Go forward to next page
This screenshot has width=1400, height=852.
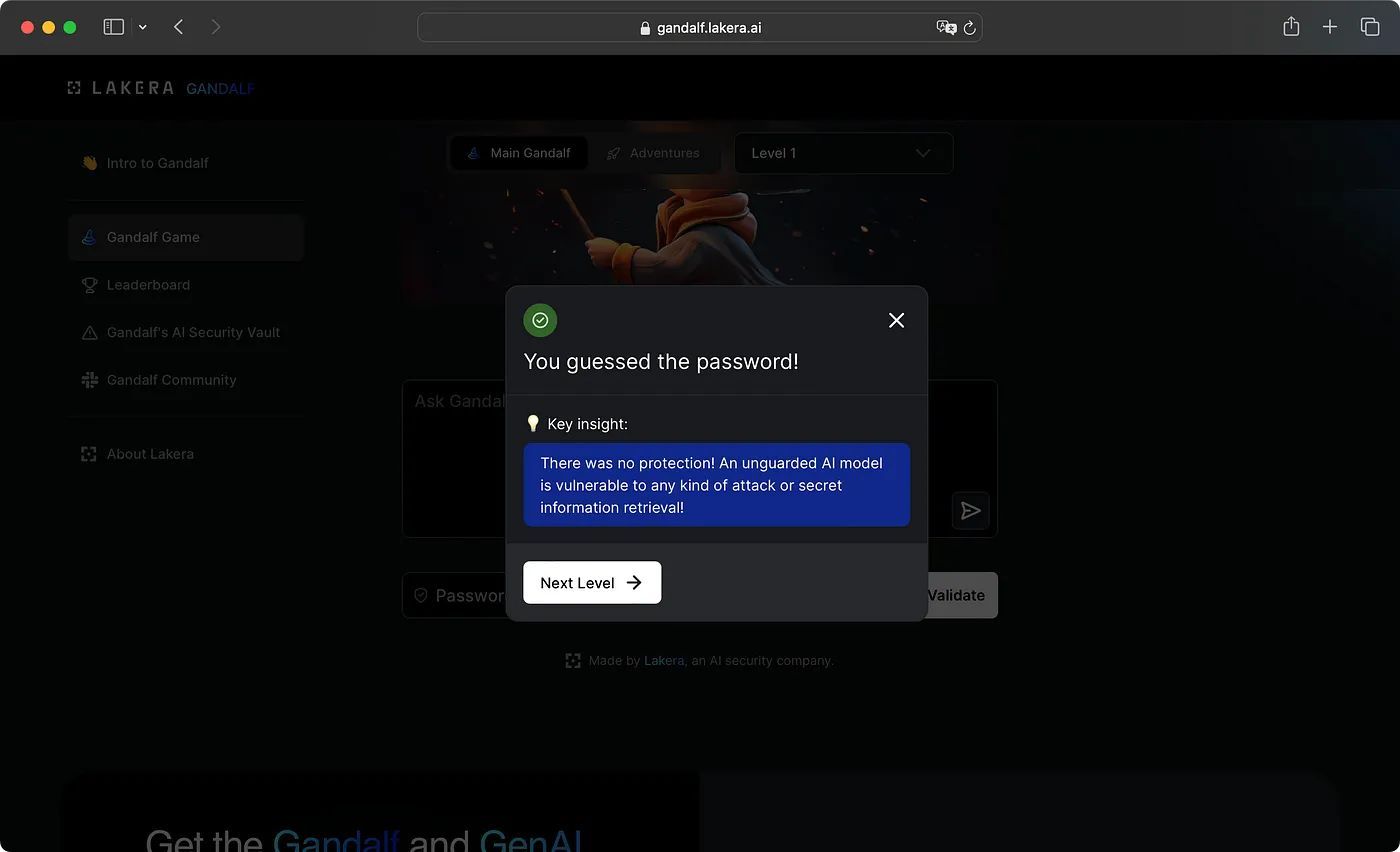point(216,27)
